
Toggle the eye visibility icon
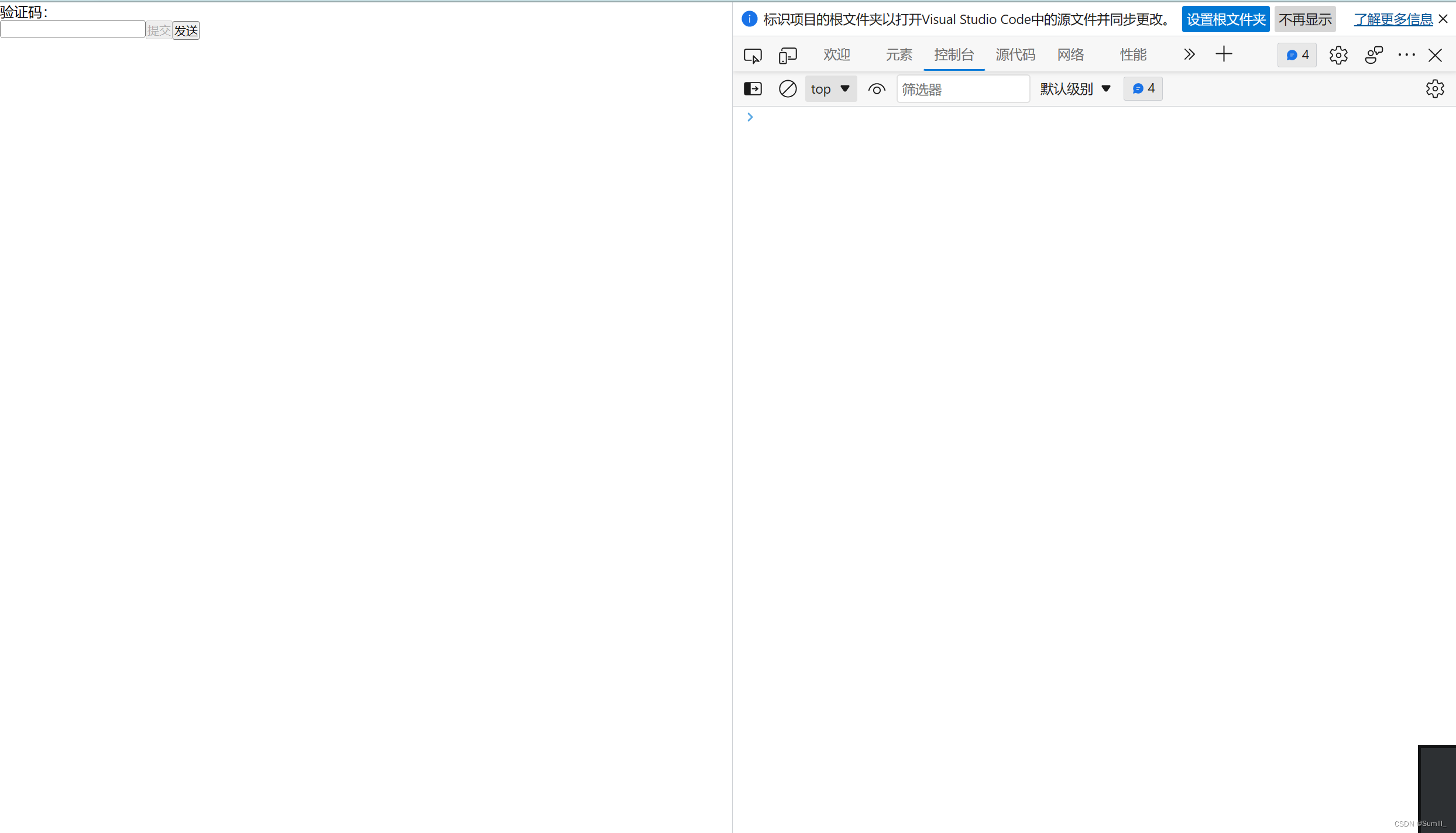click(877, 88)
